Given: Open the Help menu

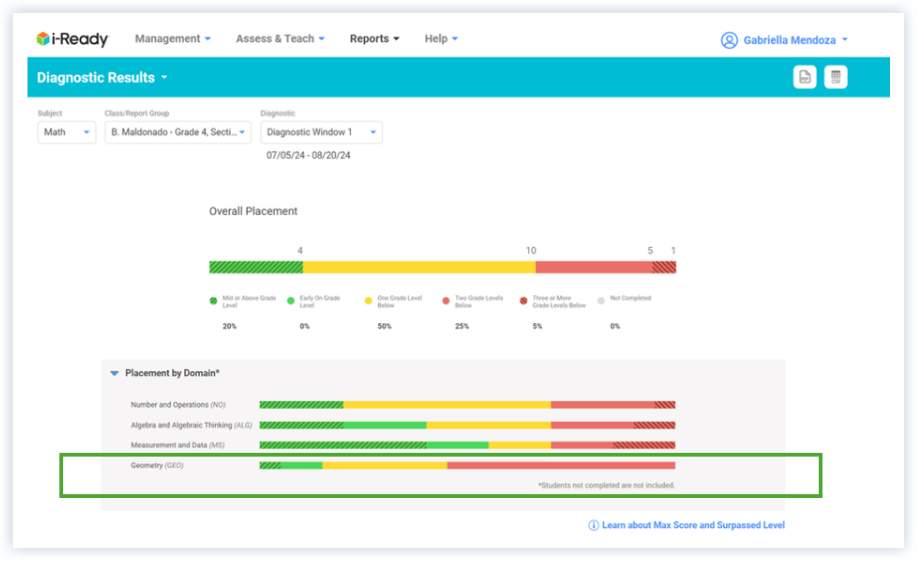Looking at the screenshot, I should 441,39.
